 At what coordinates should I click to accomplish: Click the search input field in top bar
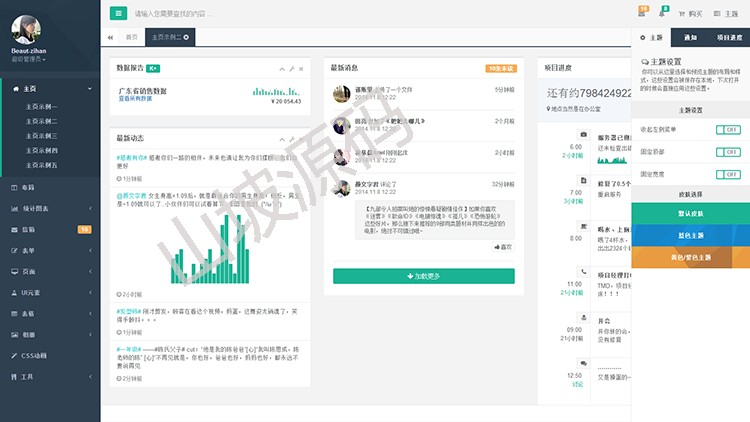[x=173, y=14]
